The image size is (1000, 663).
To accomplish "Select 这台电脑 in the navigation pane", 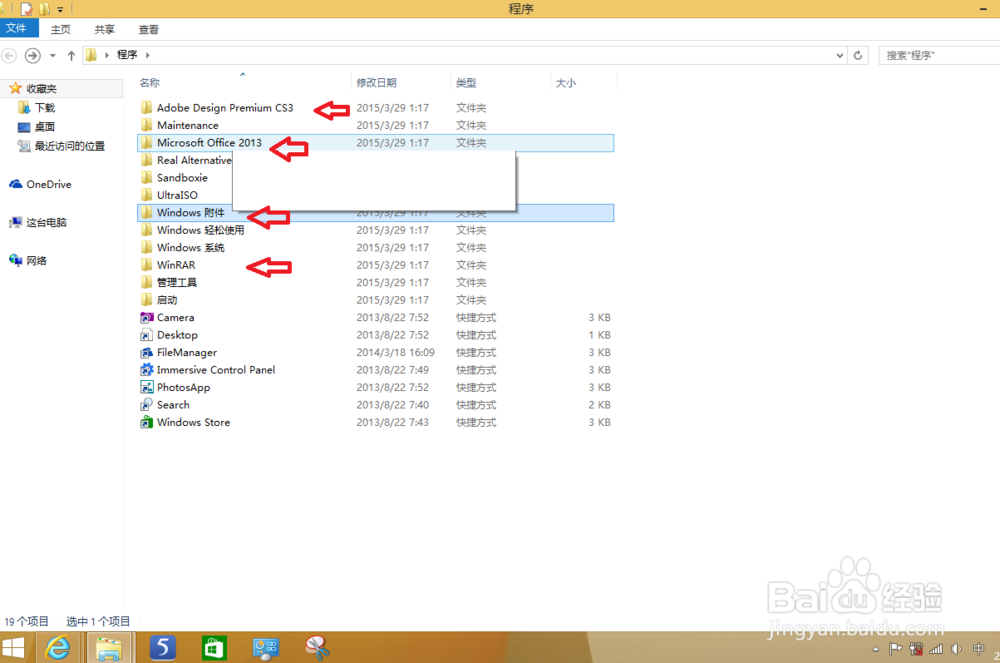I will [x=46, y=222].
